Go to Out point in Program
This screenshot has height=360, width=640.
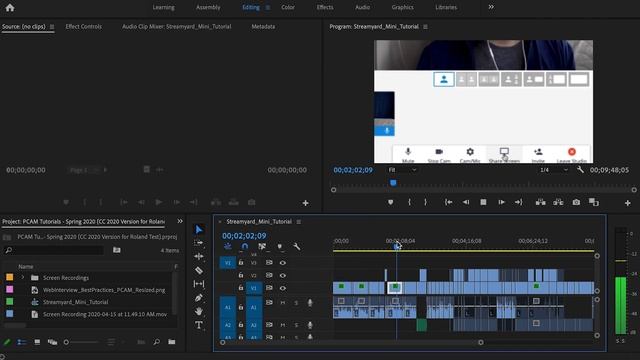518,202
